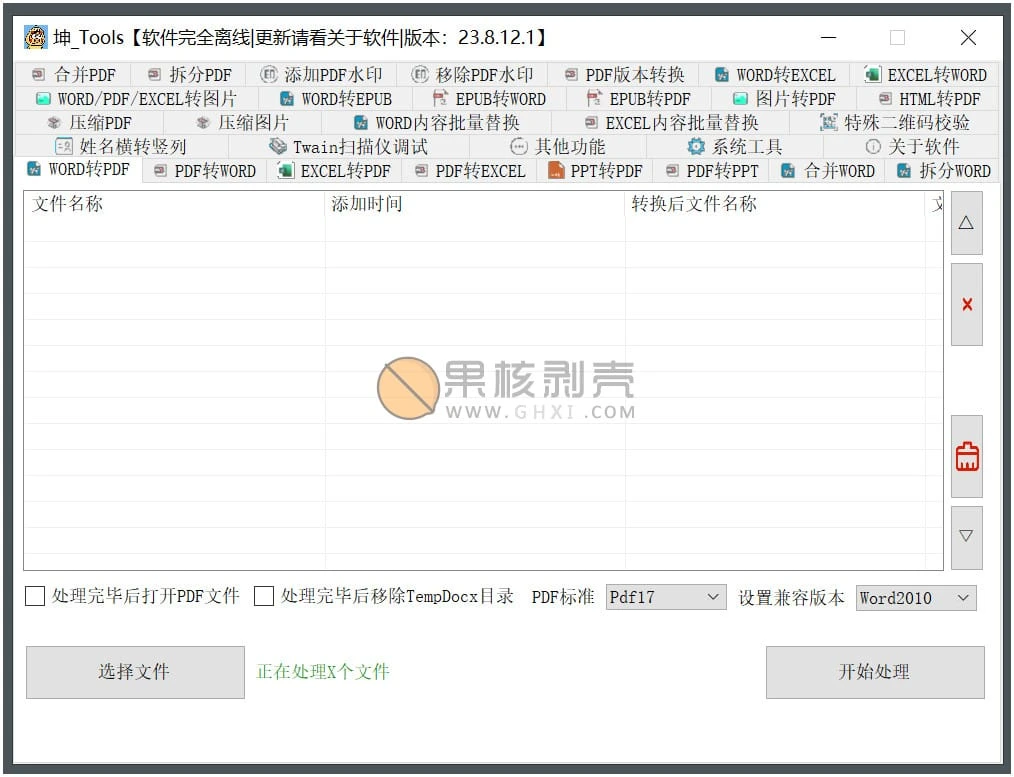This screenshot has height=777, width=1014.
Task: Open the 合并PDF tab
Action: pyautogui.click(x=73, y=75)
